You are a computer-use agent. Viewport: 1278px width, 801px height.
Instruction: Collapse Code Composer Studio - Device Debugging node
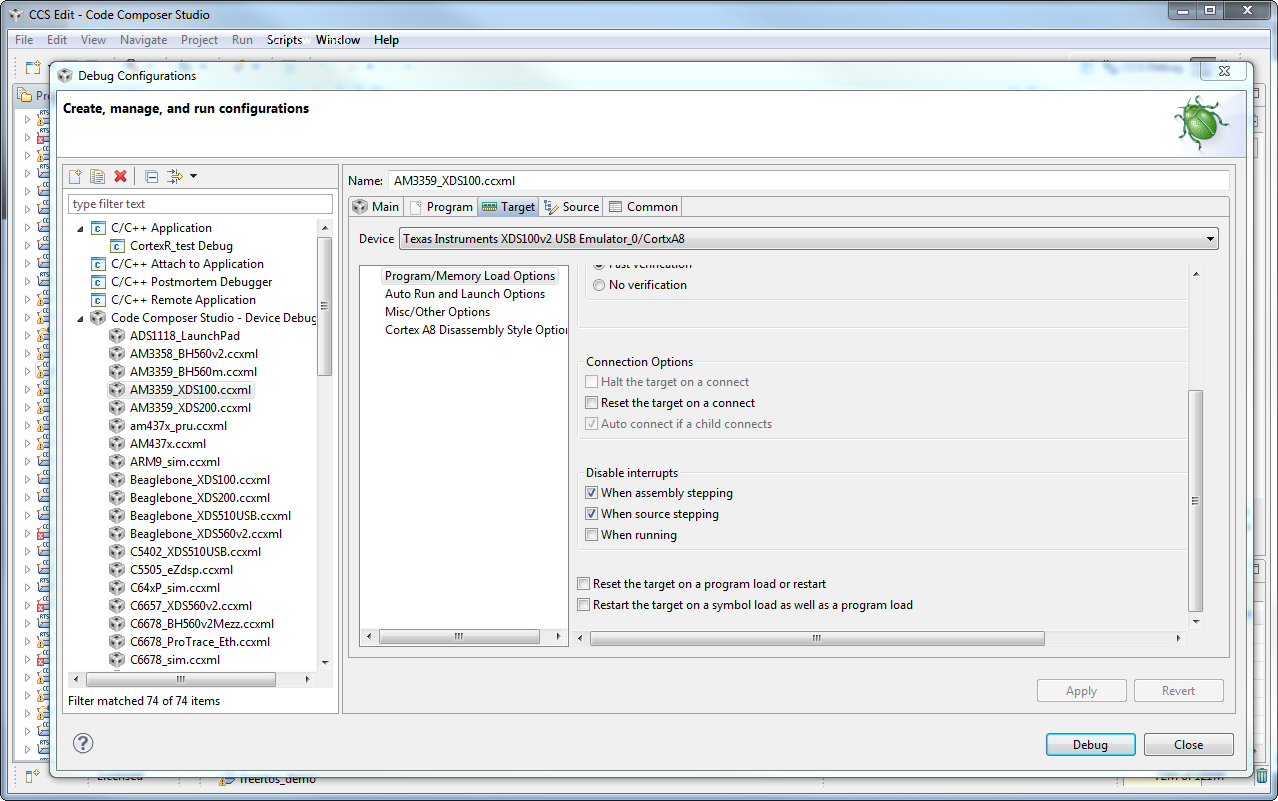click(81, 318)
